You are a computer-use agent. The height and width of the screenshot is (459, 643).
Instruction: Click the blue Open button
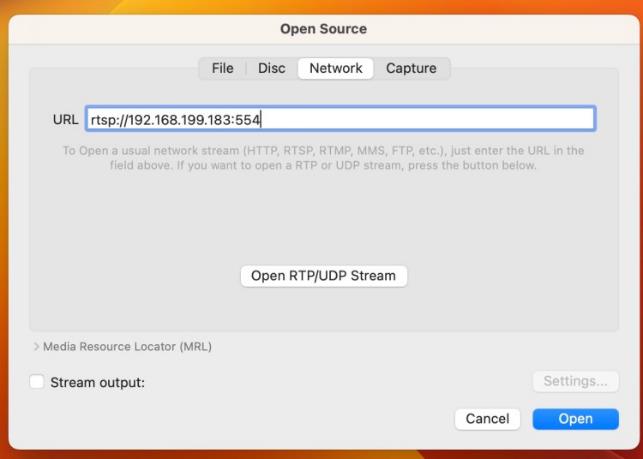click(x=575, y=419)
